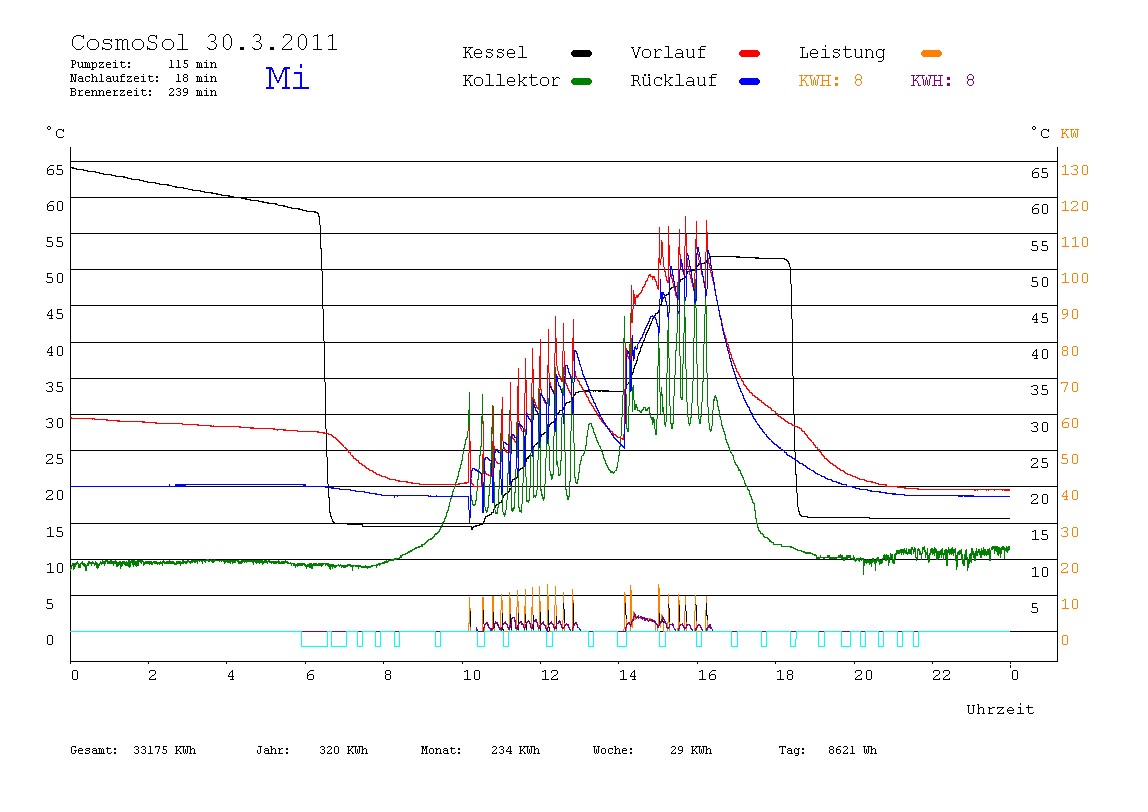Select the blue Rücklauf legend swatch

750,81
